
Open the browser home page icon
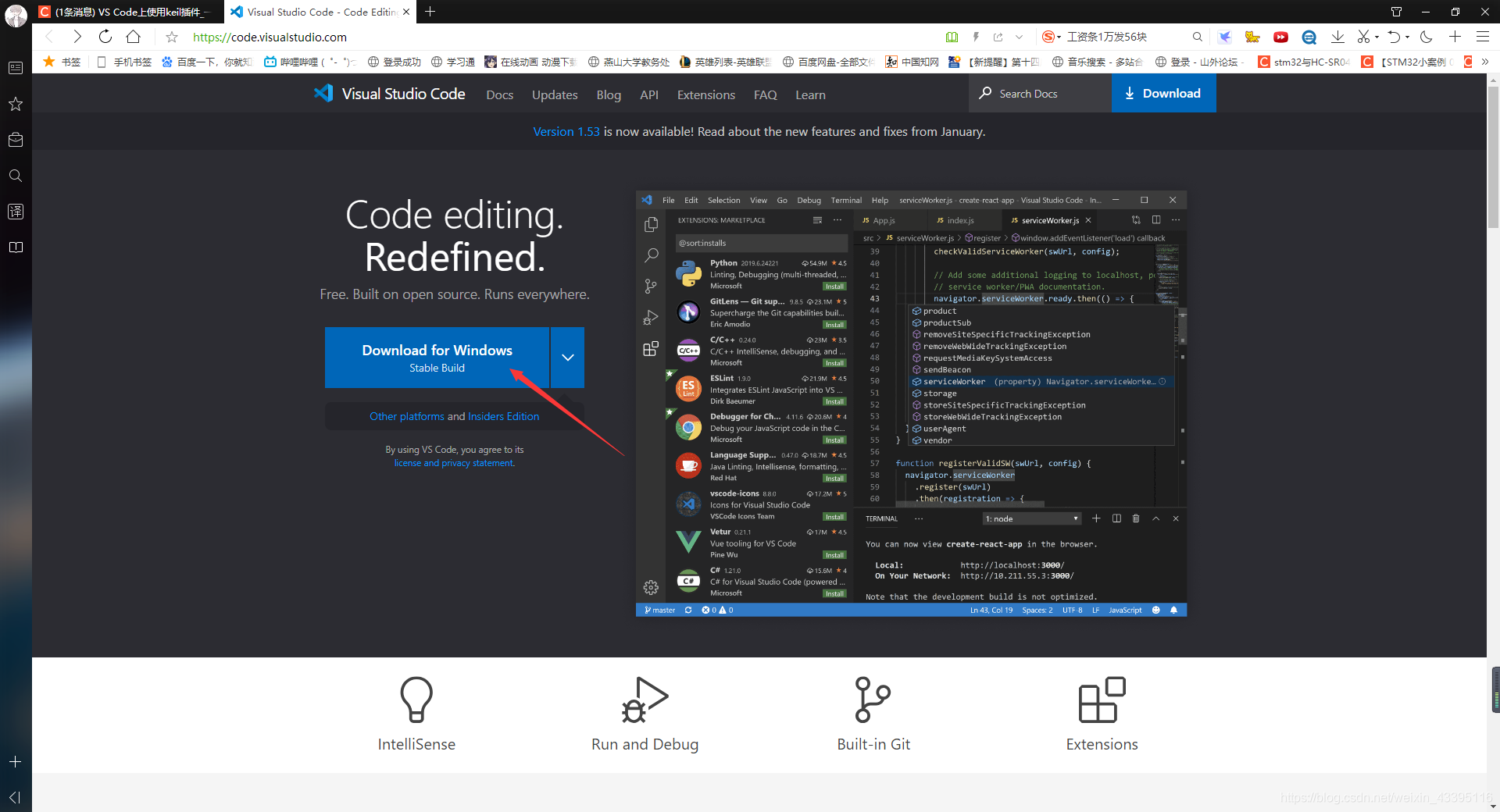click(x=134, y=37)
